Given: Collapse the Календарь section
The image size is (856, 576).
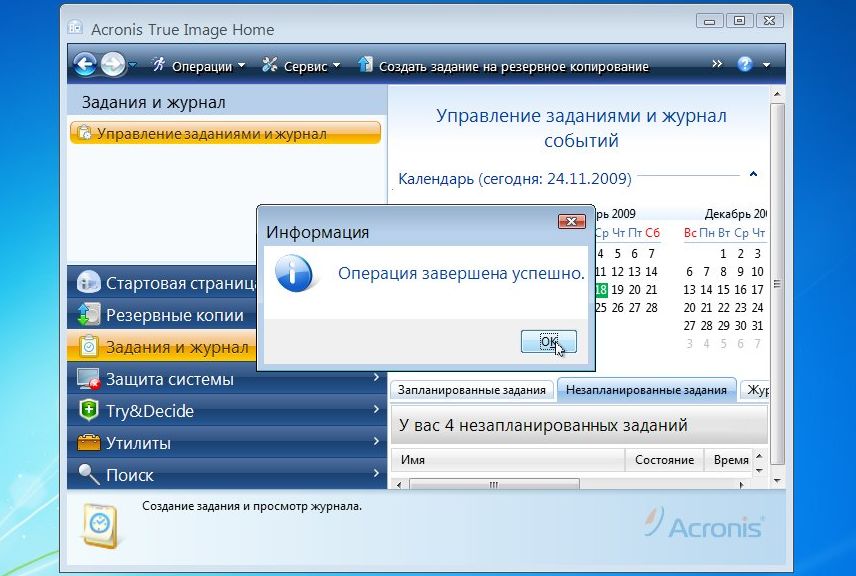Looking at the screenshot, I should point(753,174).
